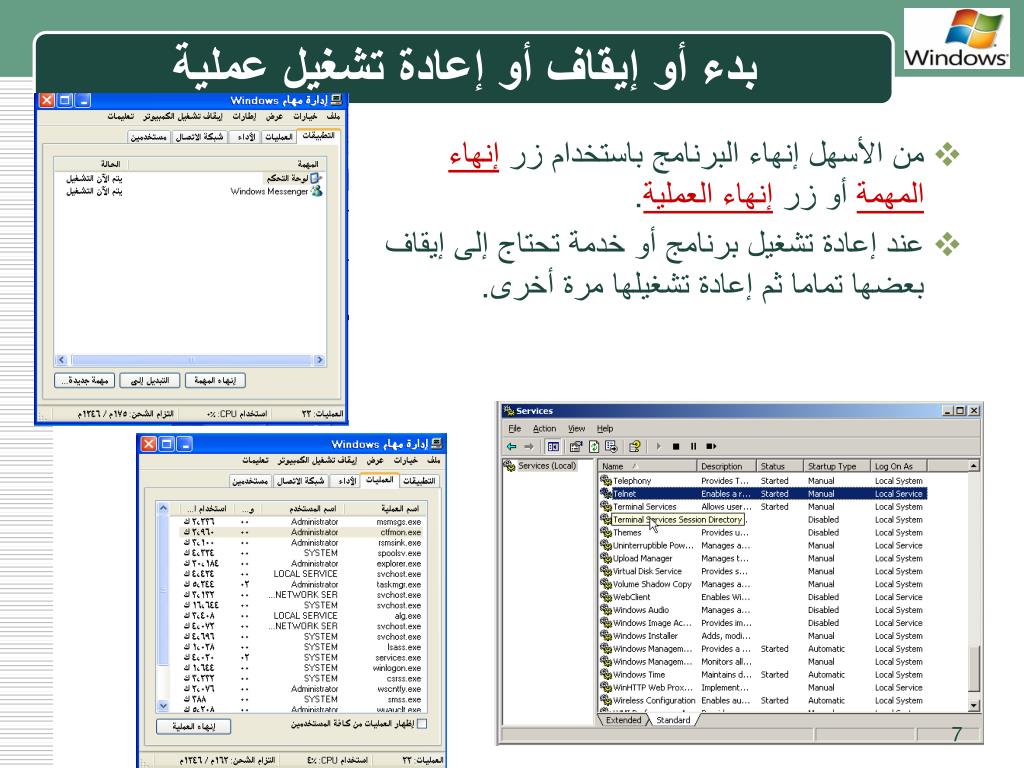Click the gear icon beside Windows Audio
1024x768 pixels.
click(605, 610)
